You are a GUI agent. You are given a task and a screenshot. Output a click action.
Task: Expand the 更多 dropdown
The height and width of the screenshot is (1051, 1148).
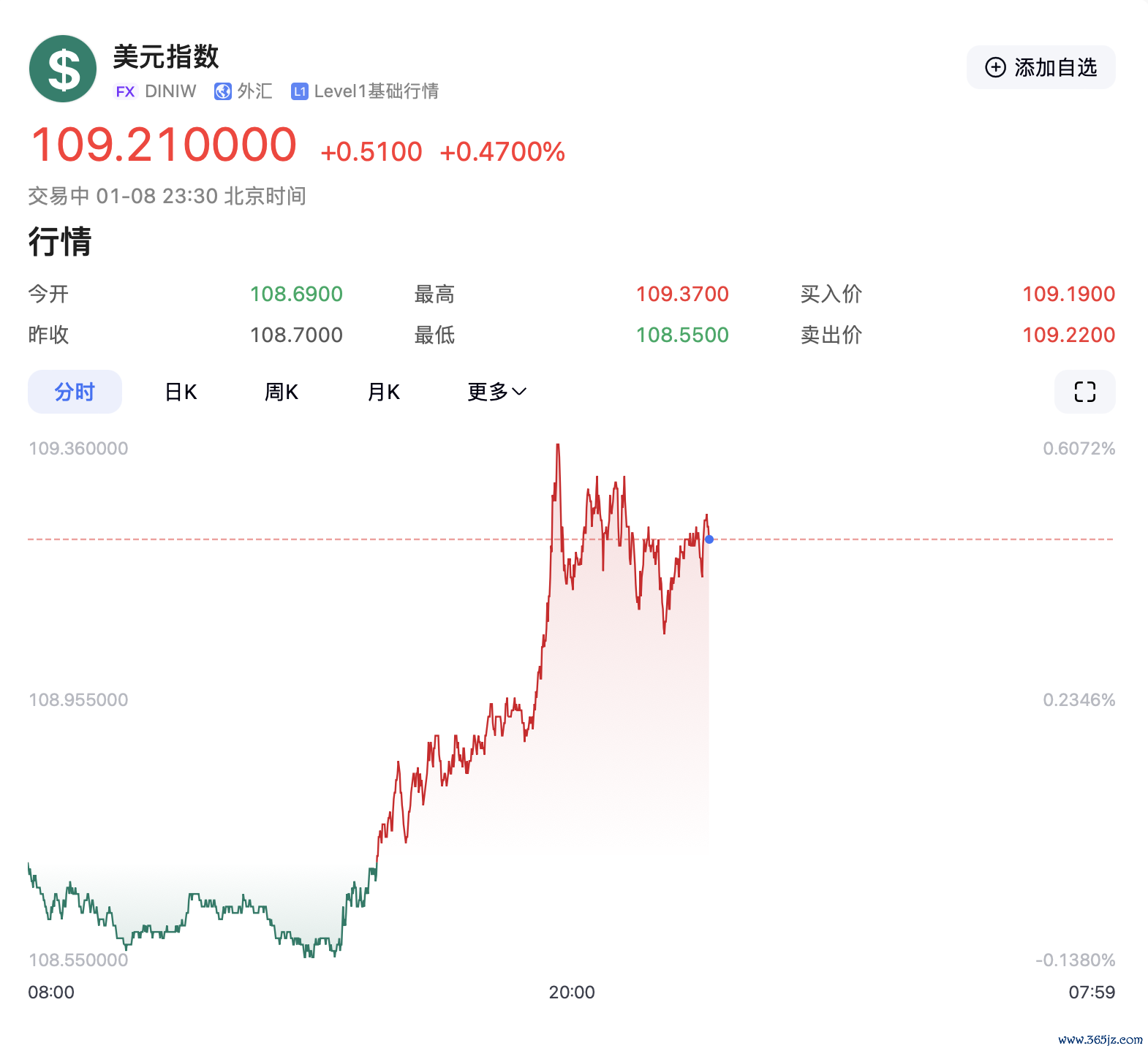tap(497, 392)
